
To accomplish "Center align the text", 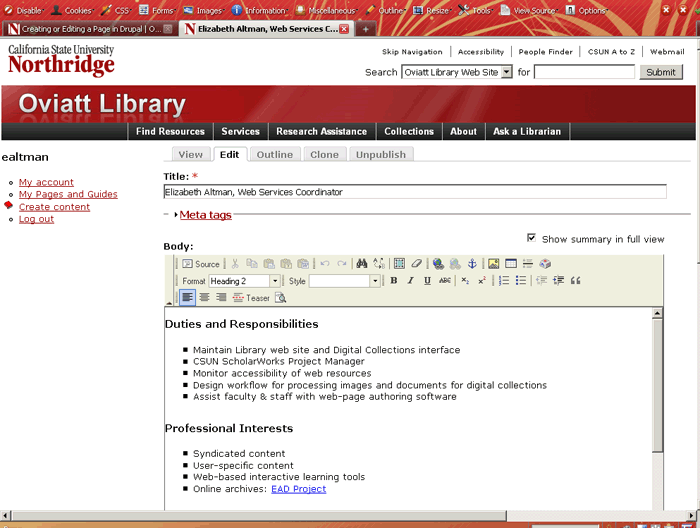I will coord(204,298).
